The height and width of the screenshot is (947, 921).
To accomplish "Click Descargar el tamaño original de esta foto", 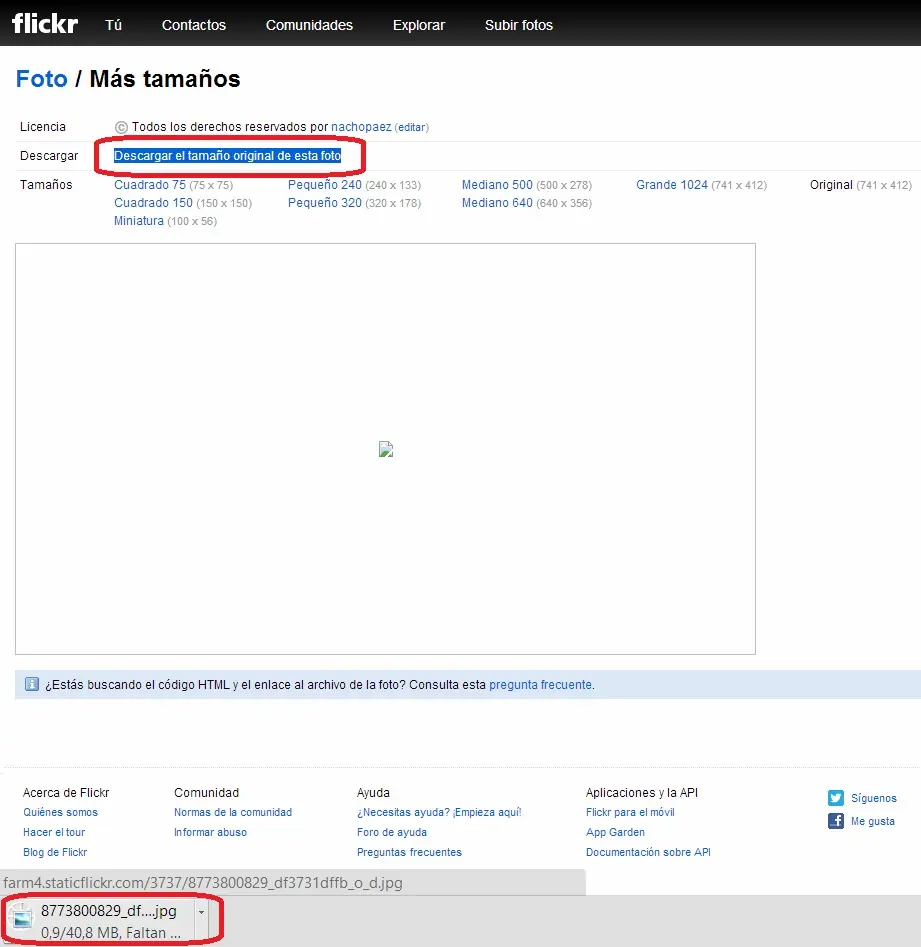I will 228,156.
